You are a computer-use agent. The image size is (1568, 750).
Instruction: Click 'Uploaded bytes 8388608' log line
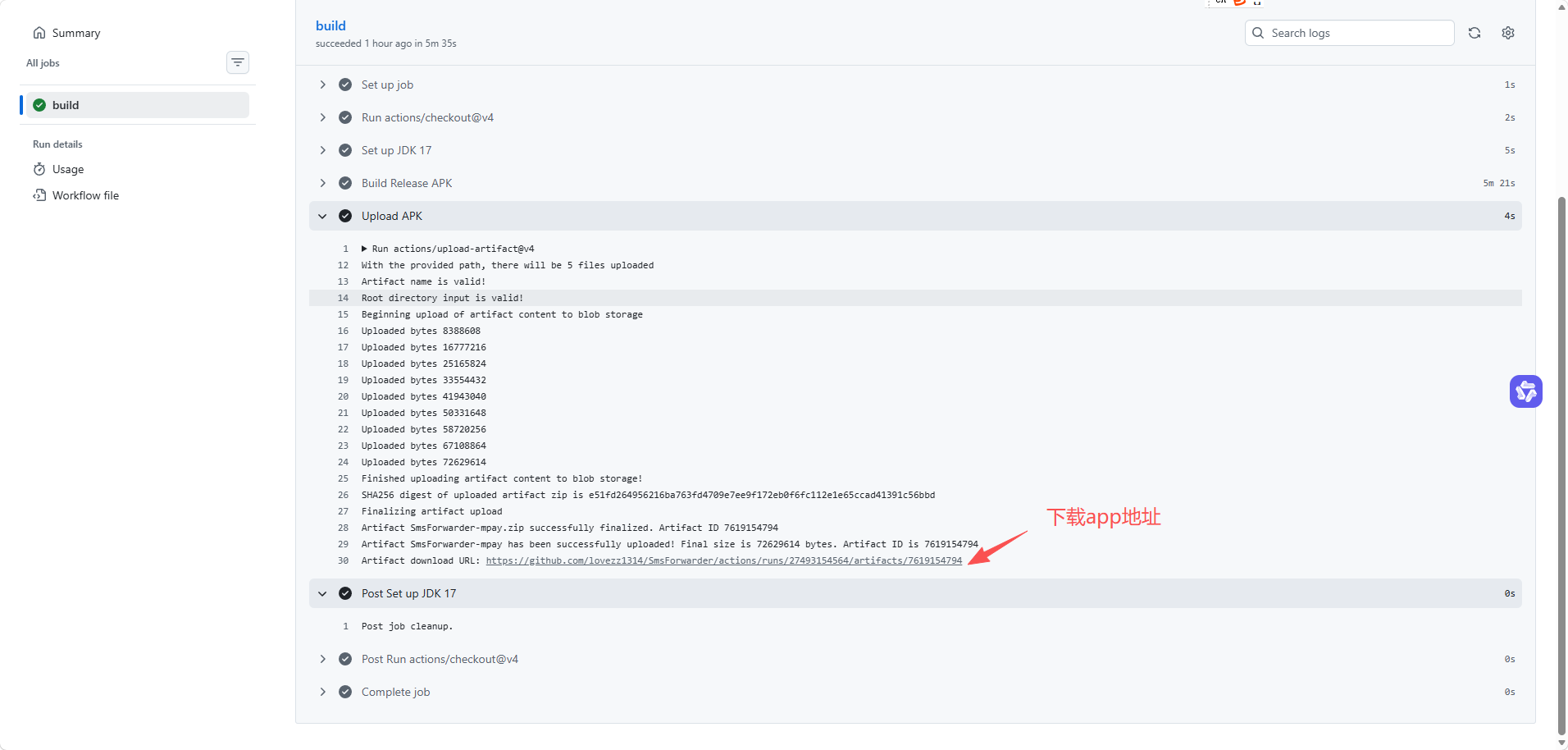421,331
